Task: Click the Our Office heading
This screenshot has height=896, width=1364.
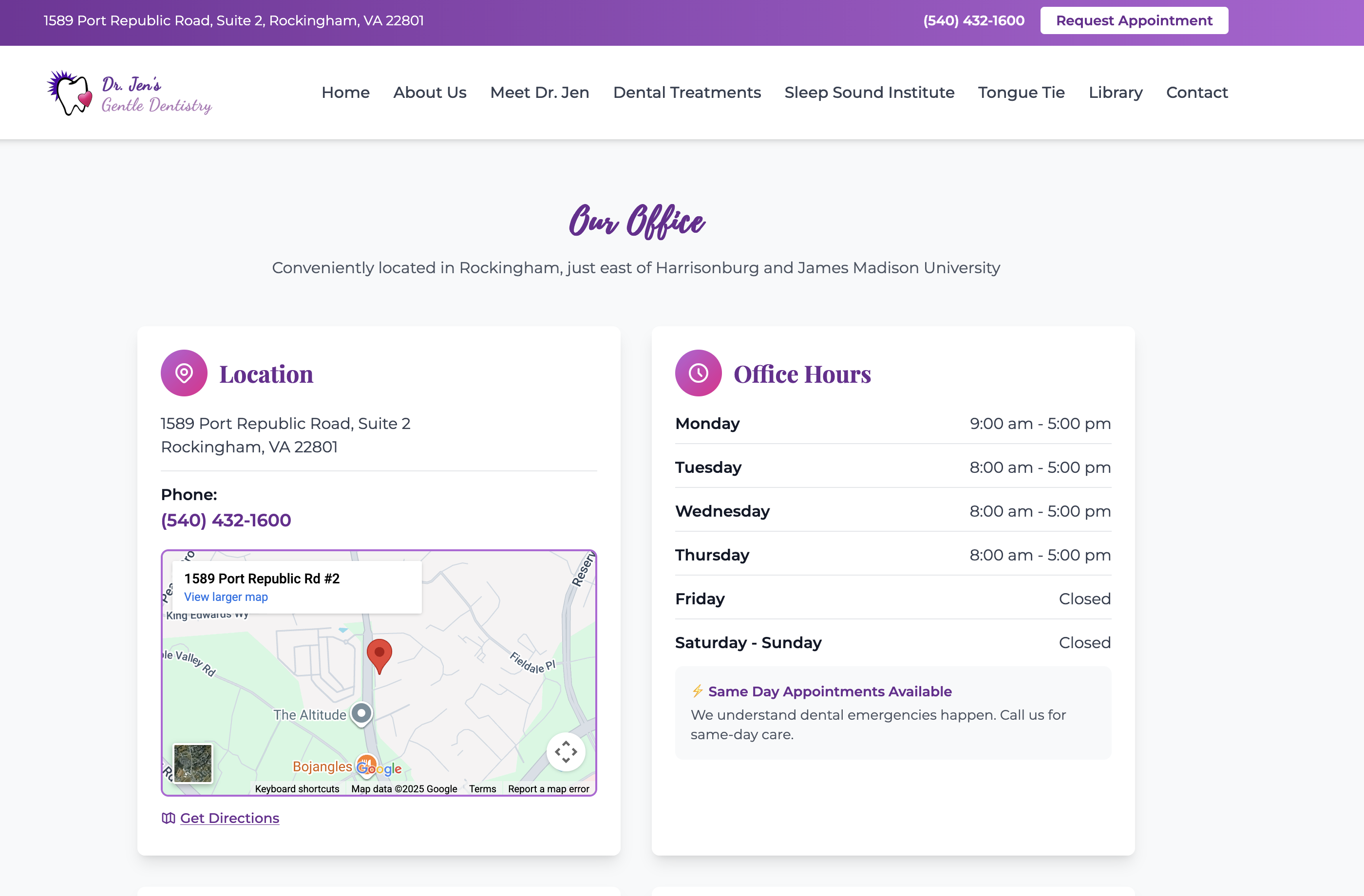Action: pos(636,222)
